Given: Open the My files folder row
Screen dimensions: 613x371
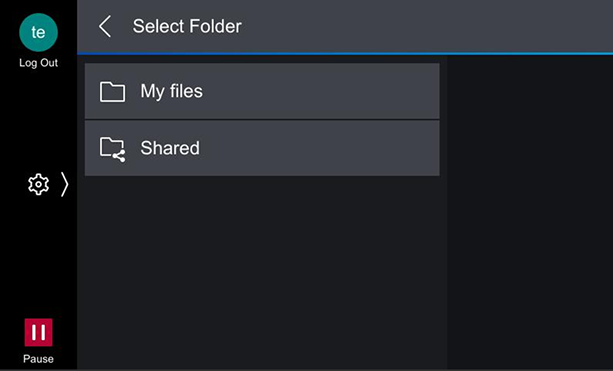Looking at the screenshot, I should (x=262, y=91).
